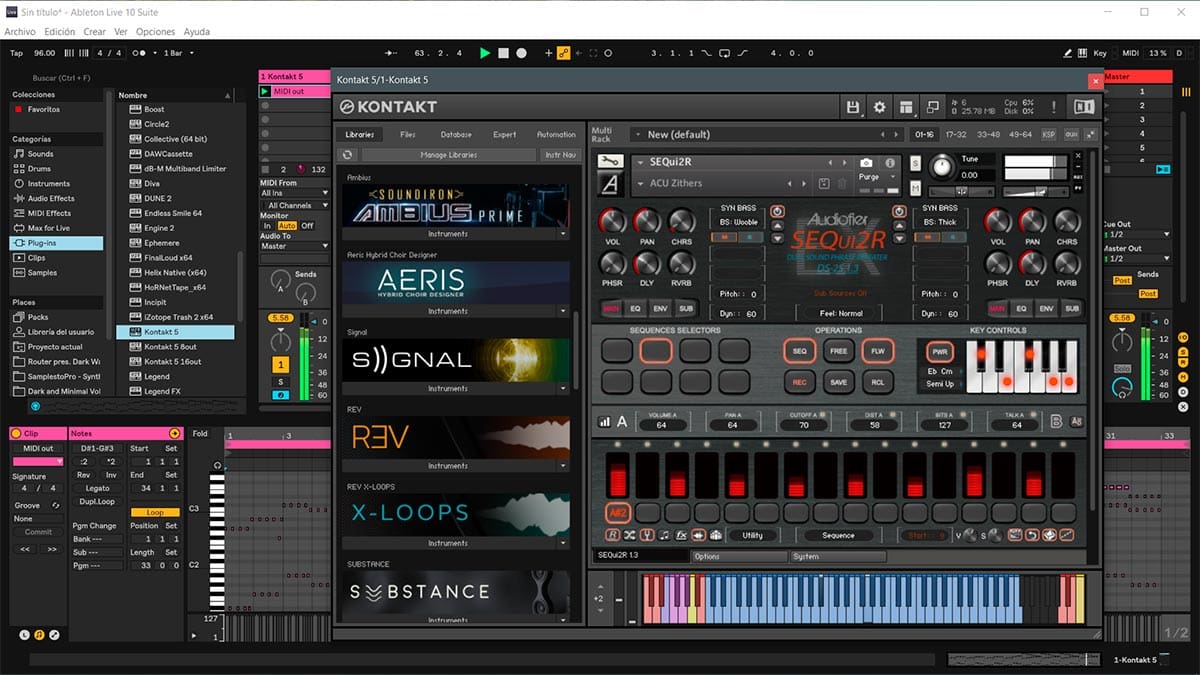
Task: Toggle the instrument solo S button
Action: point(916,163)
